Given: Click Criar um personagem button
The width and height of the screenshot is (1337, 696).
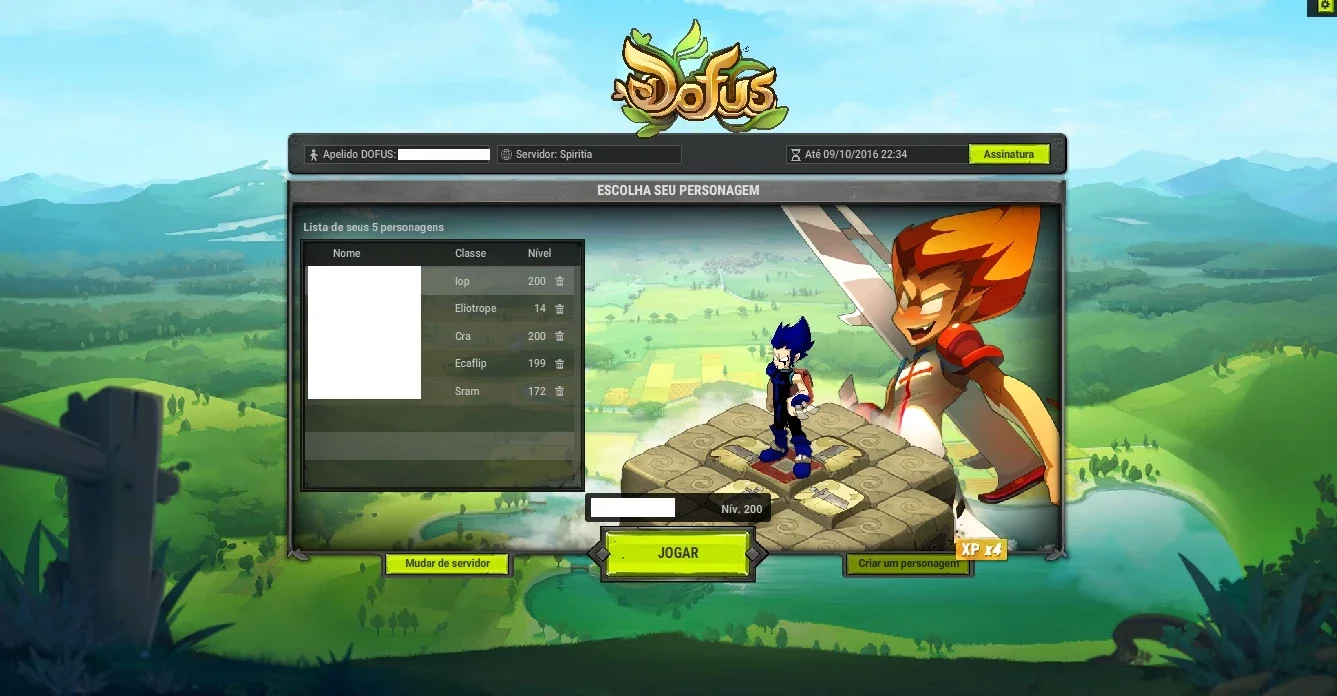Looking at the screenshot, I should pos(908,564).
